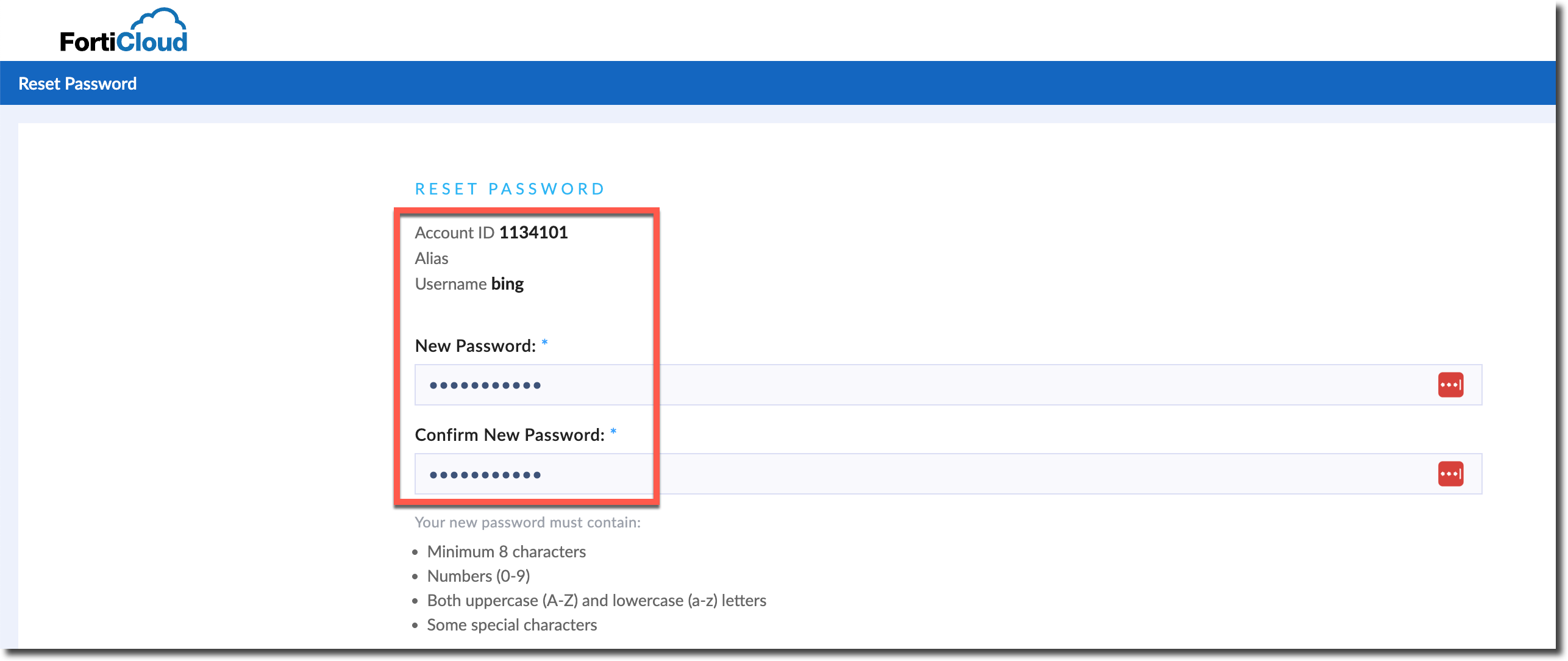Click the Numbers (0-9) requirement

pyautogui.click(x=479, y=576)
